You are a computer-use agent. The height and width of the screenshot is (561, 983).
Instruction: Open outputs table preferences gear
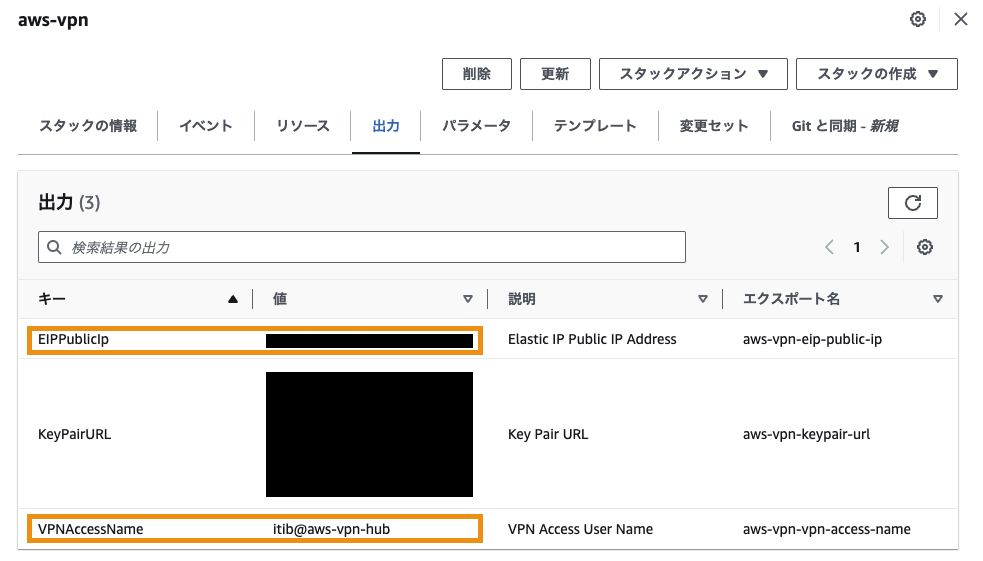[925, 247]
